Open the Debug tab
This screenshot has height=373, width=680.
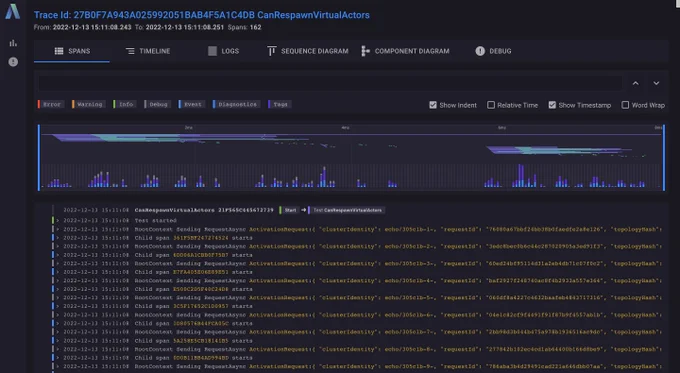pyautogui.click(x=493, y=51)
